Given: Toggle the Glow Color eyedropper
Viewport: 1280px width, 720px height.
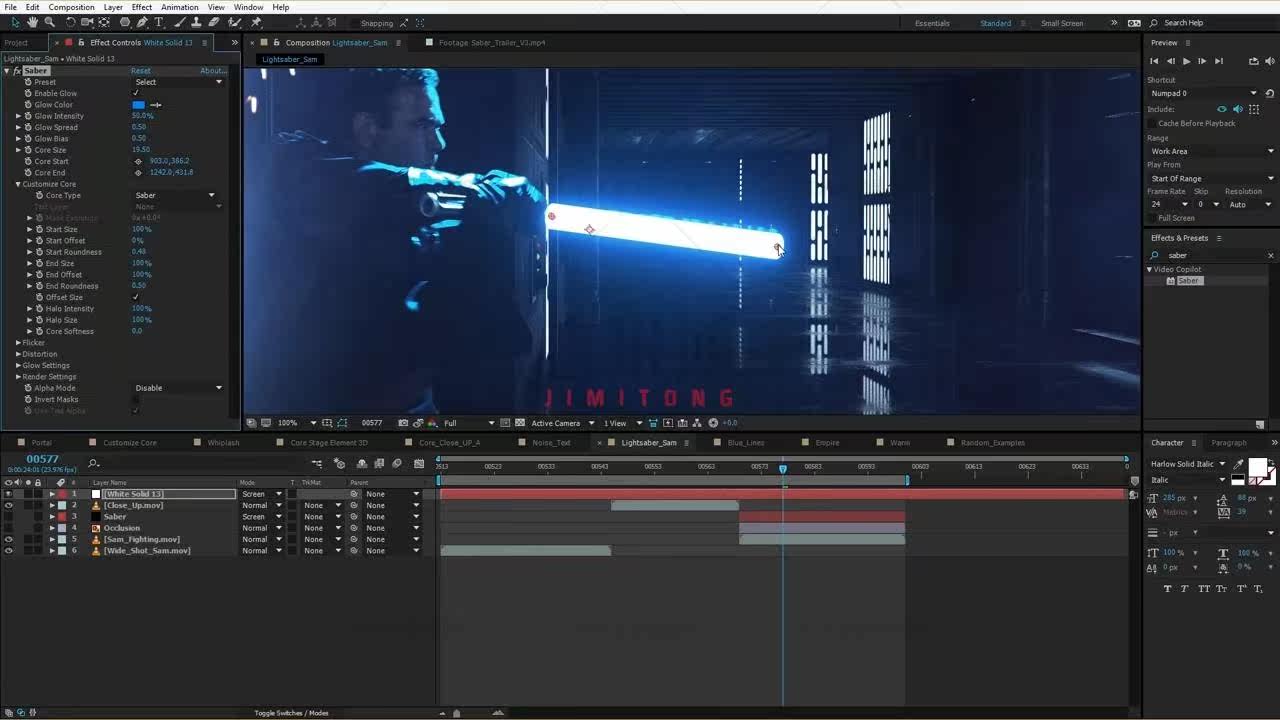Looking at the screenshot, I should pos(155,105).
